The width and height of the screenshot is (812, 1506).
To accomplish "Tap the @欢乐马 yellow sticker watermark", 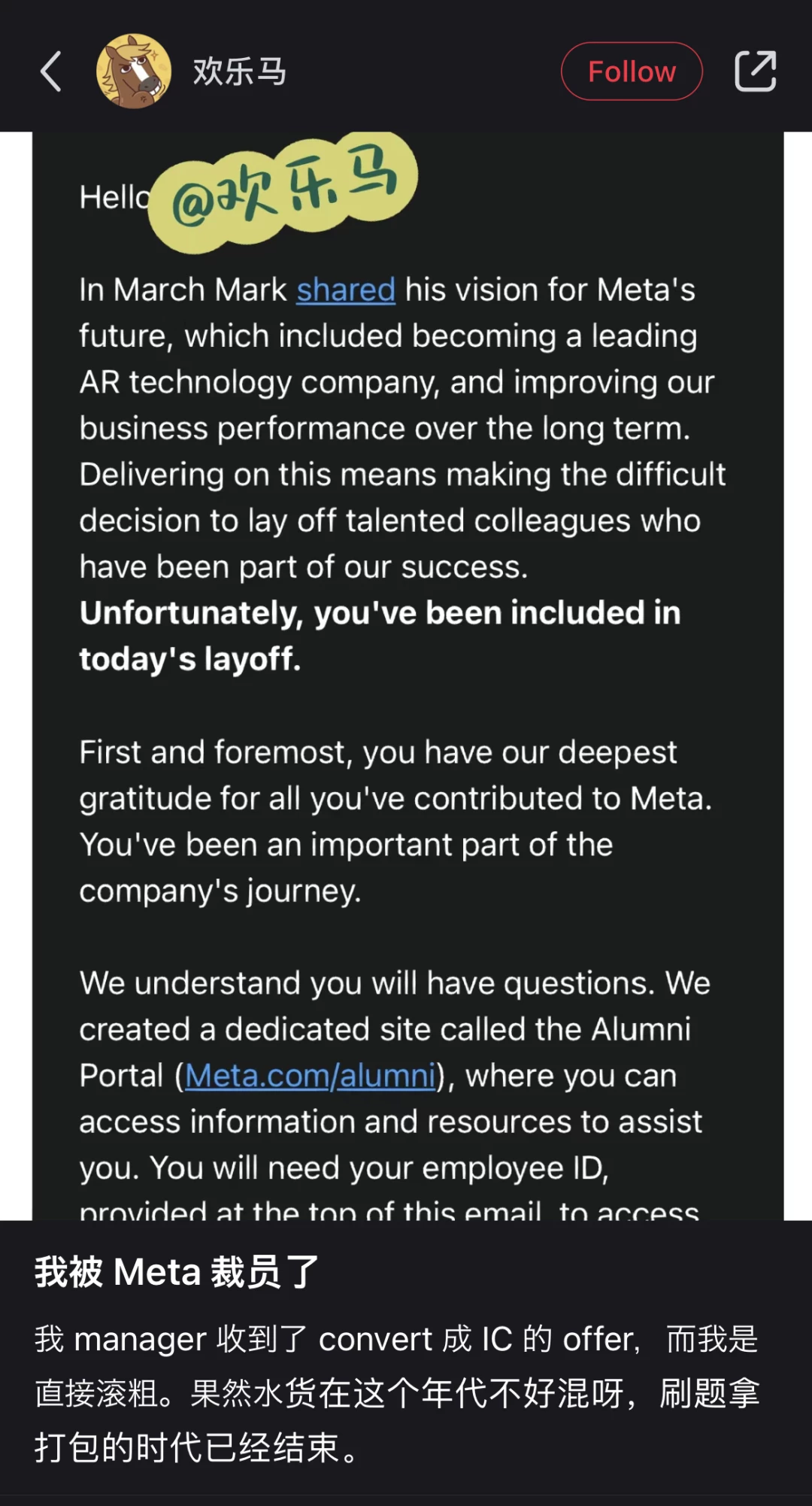I will tap(282, 190).
